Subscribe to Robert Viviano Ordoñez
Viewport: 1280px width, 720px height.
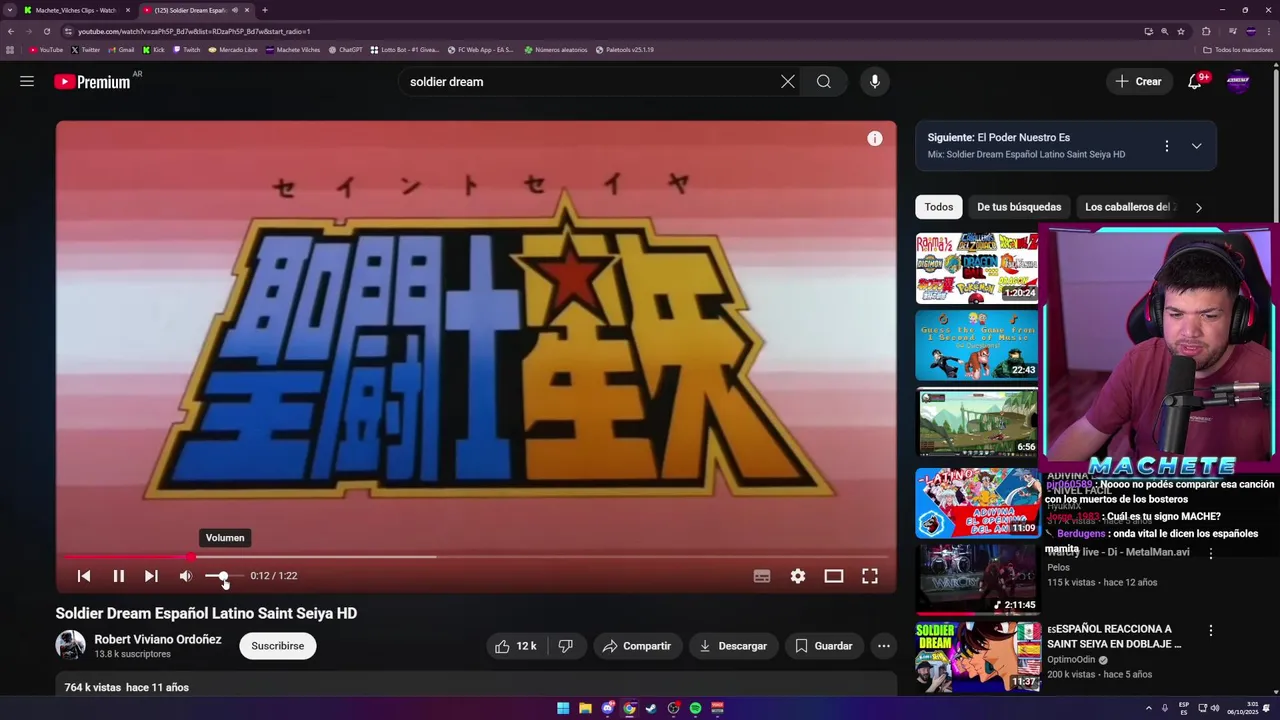tap(278, 646)
